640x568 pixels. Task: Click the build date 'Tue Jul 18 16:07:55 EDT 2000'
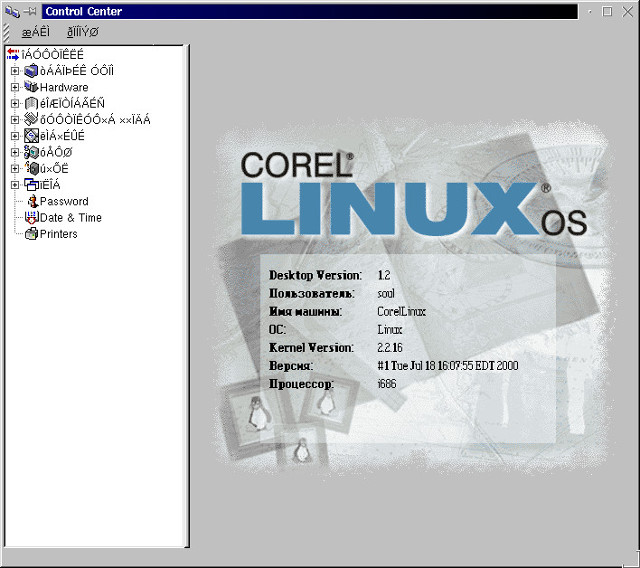[455, 366]
